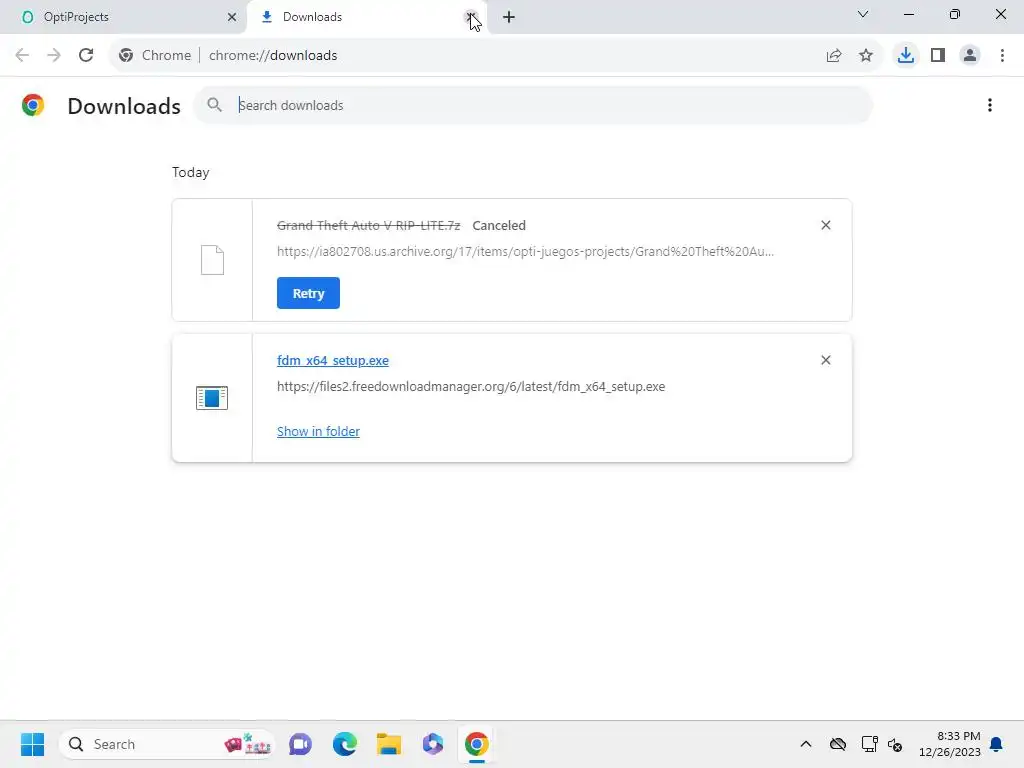Viewport: 1024px width, 768px height.
Task: Click the Chrome site info chip
Action: click(155, 56)
